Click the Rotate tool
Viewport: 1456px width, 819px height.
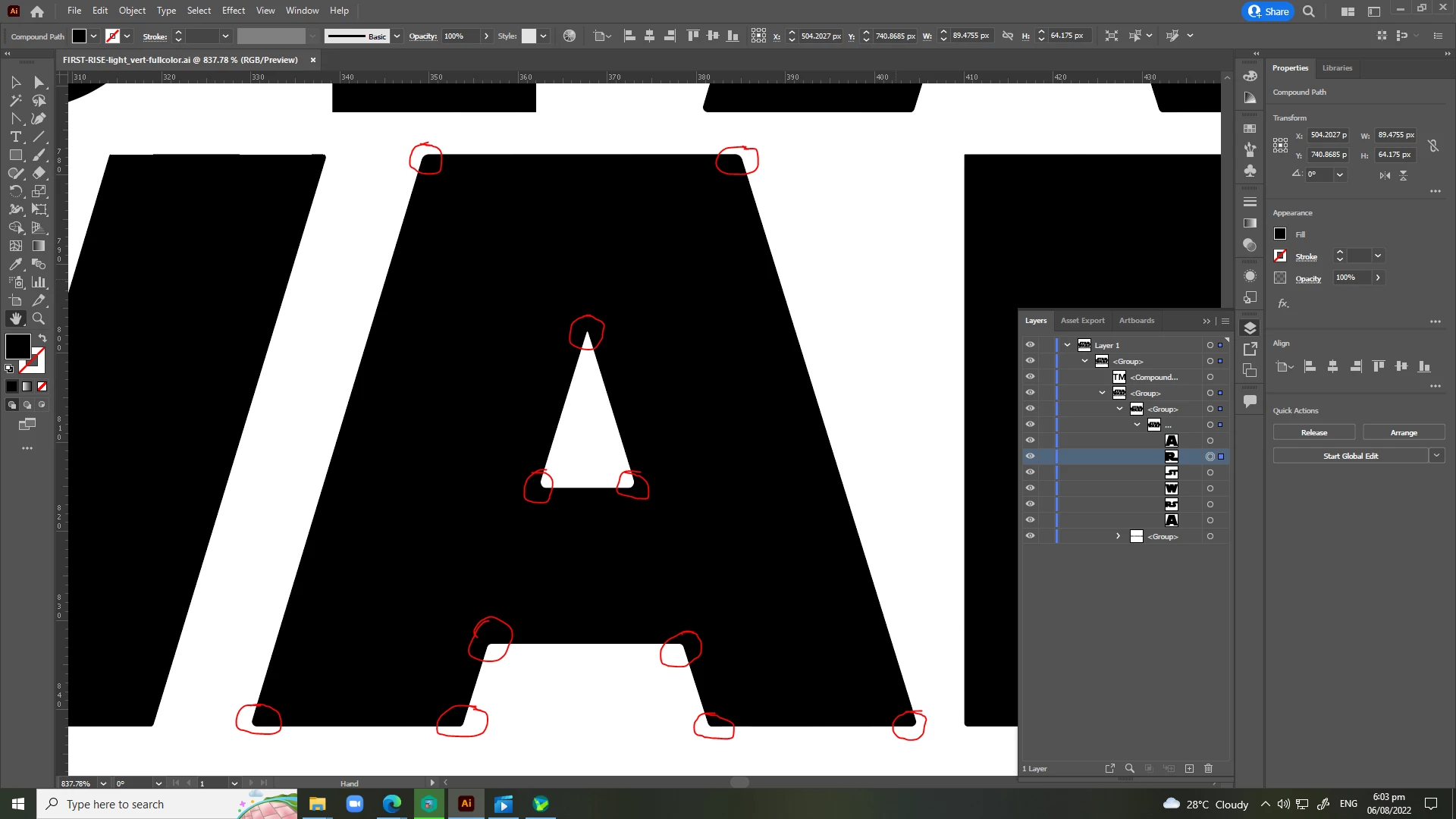(15, 192)
